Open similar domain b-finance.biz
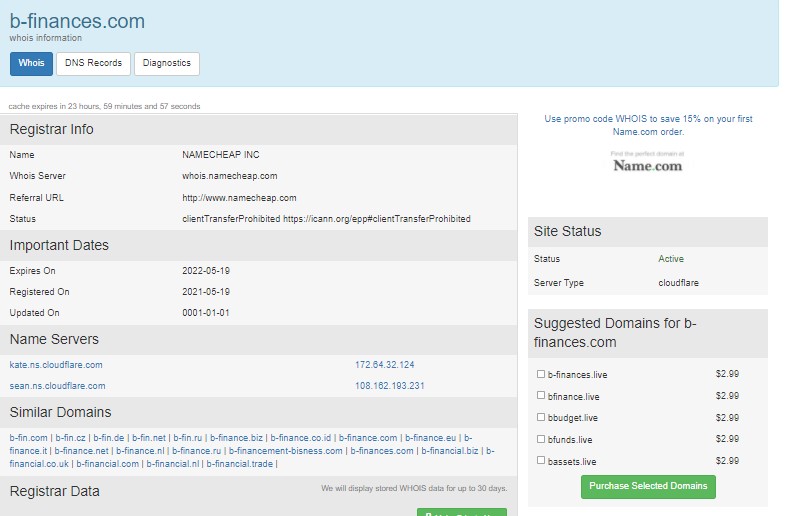This screenshot has height=516, width=802. click(236, 438)
